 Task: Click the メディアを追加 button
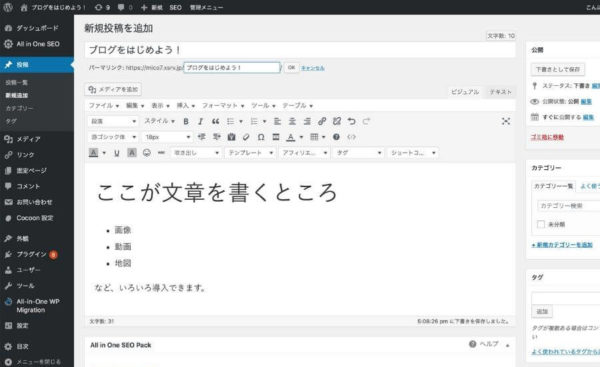113,90
